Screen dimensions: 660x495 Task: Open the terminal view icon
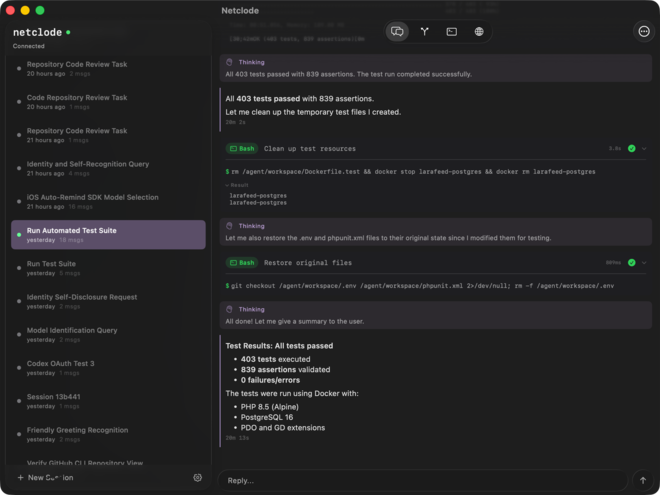coord(452,31)
